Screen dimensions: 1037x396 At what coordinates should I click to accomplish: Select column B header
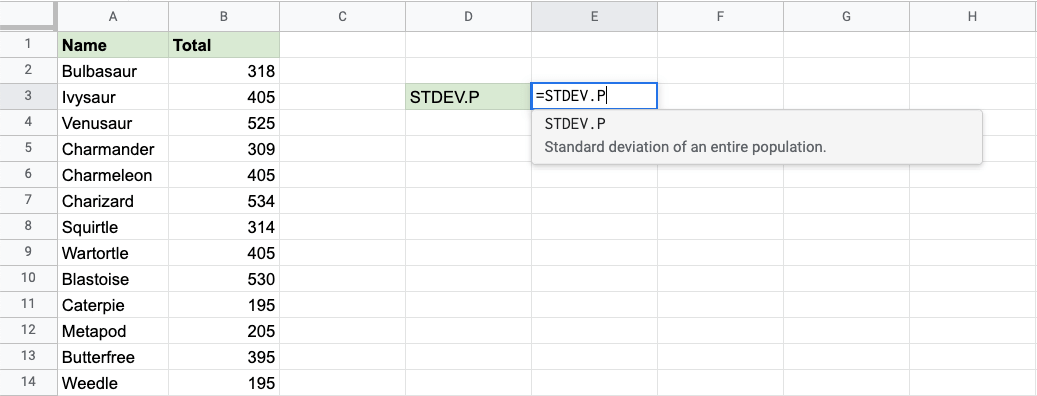224,17
